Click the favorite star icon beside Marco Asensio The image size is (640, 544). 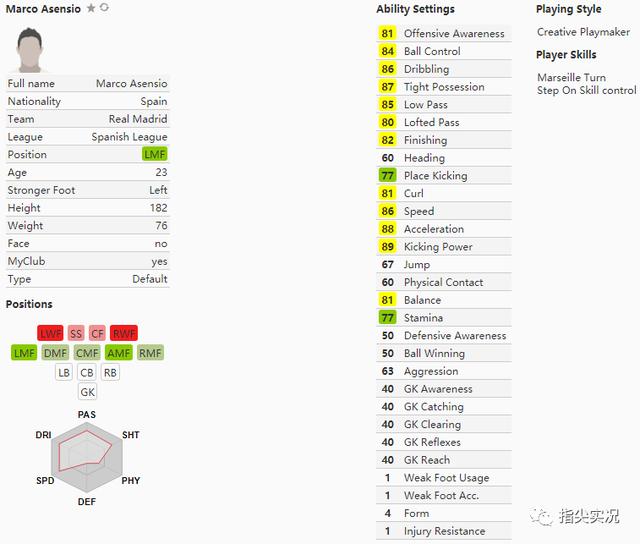(x=91, y=8)
